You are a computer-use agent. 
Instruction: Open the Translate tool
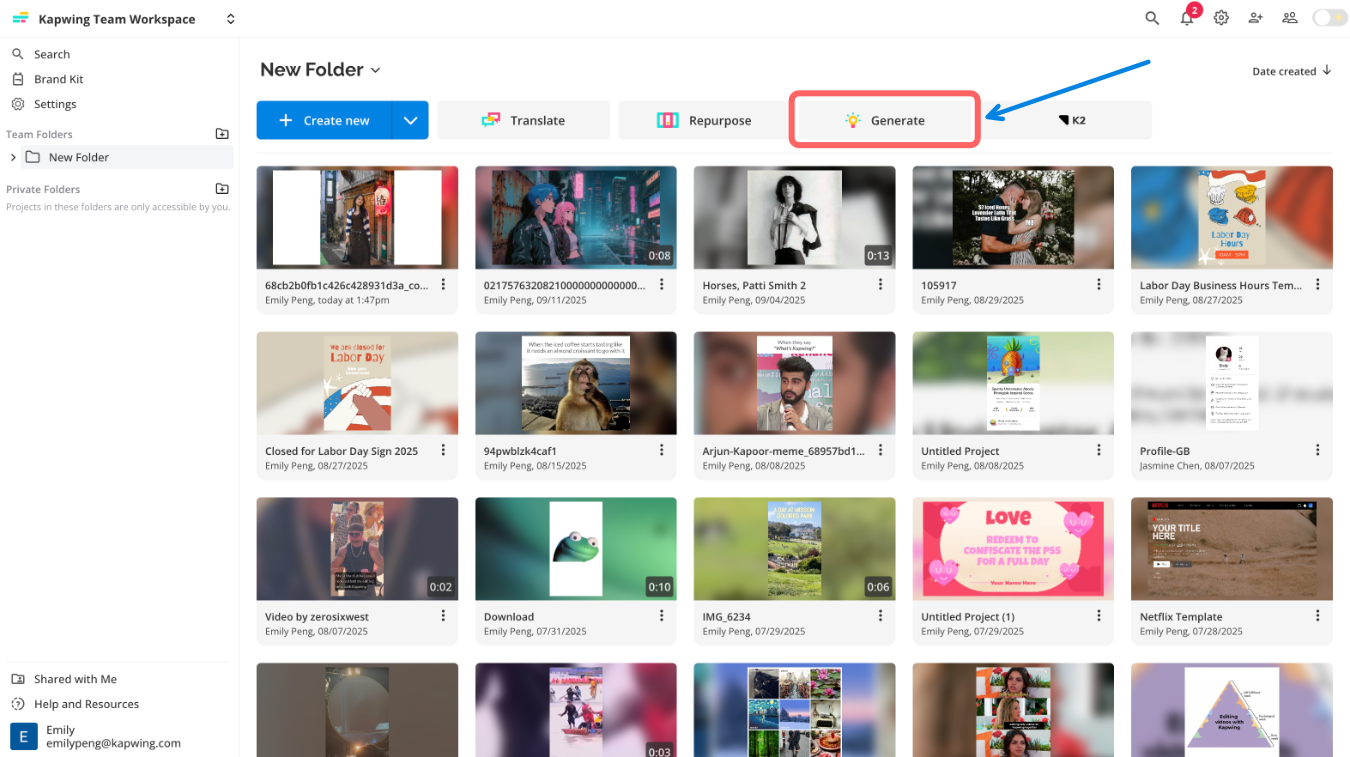pyautogui.click(x=523, y=119)
